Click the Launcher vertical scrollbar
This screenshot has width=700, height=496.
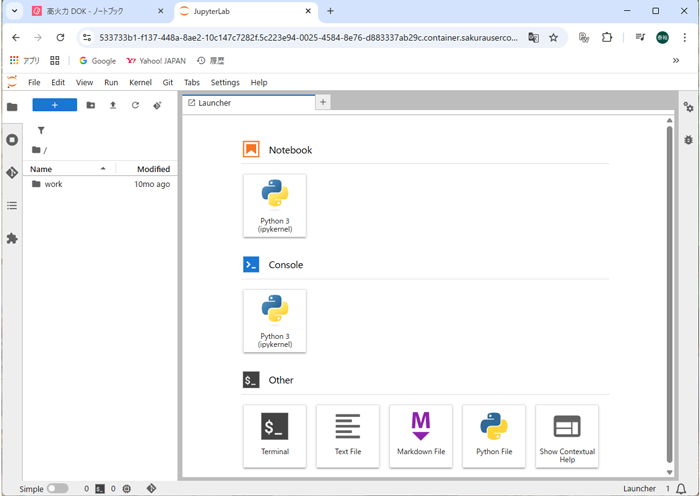669,300
